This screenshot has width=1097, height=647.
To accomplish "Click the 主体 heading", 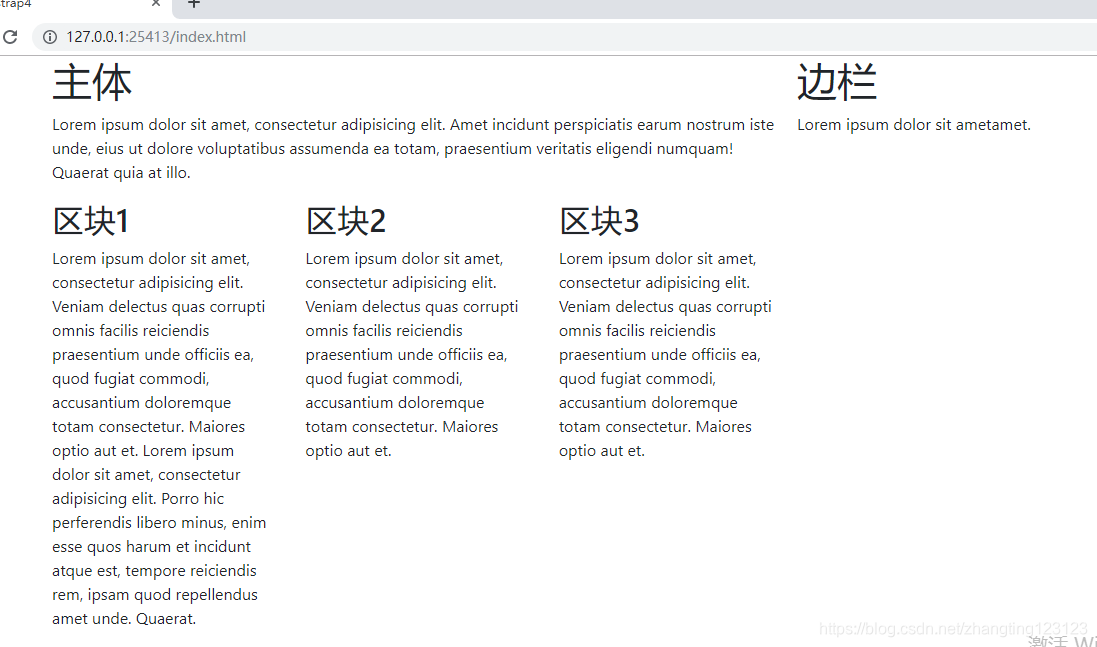I will click(92, 83).
